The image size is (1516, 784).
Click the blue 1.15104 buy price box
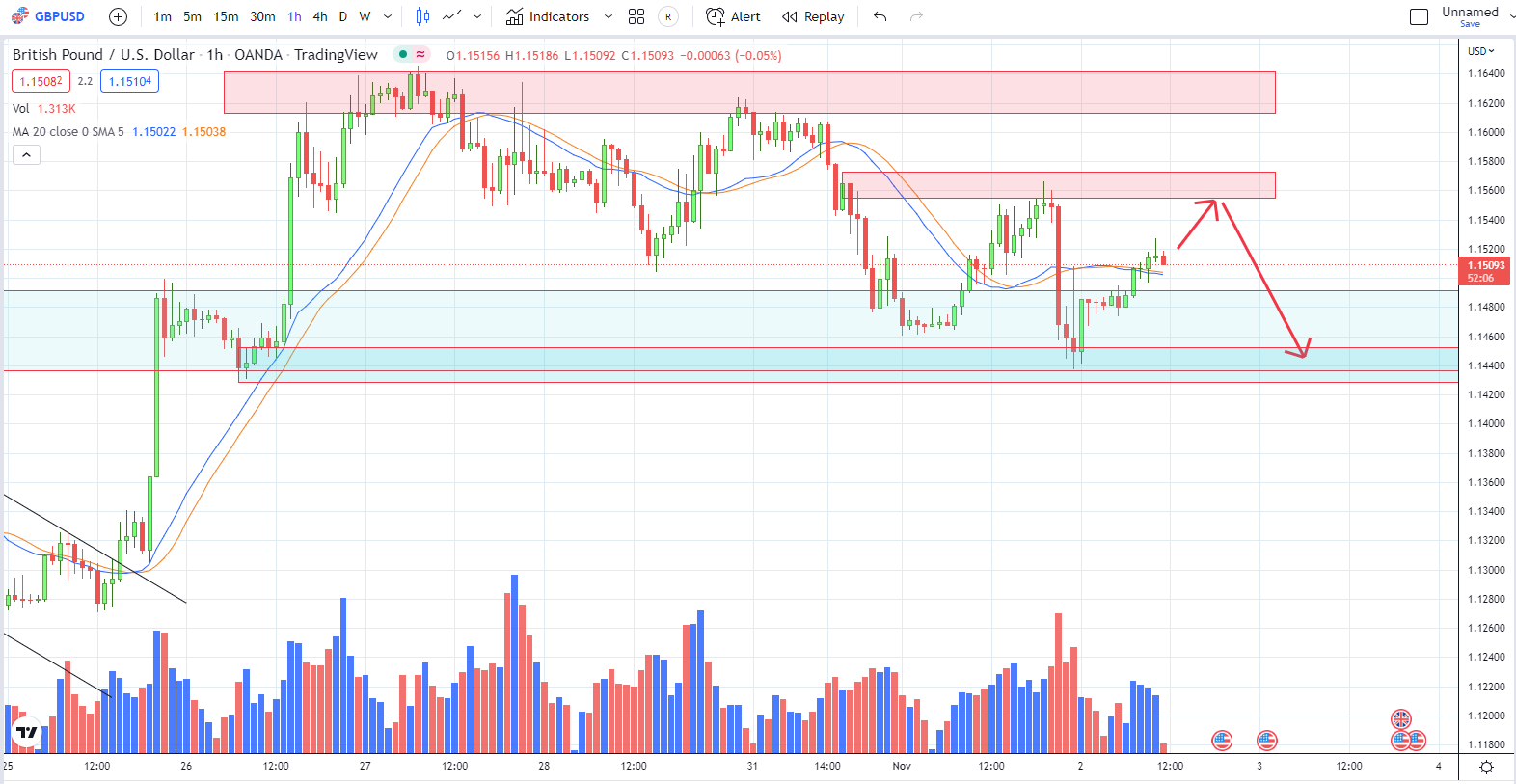coord(129,82)
